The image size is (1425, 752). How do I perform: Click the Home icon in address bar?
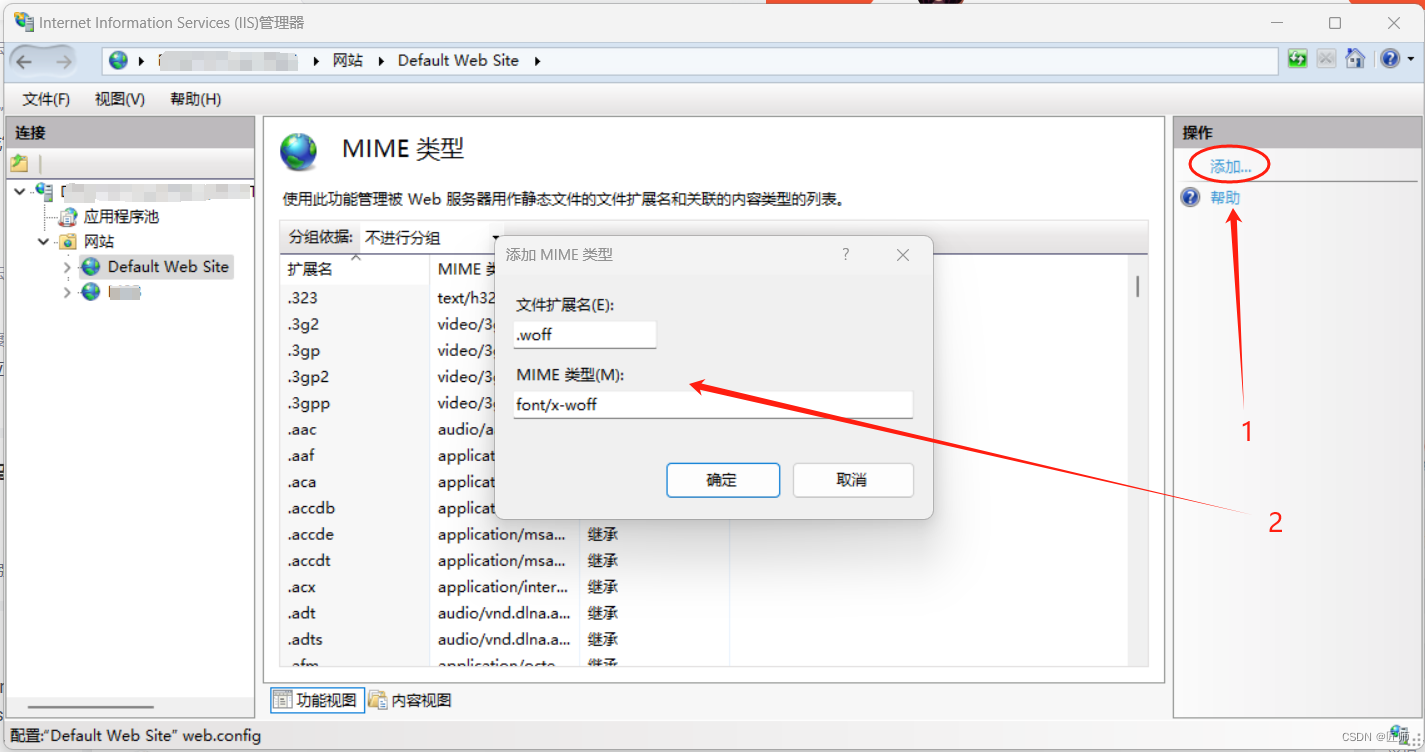pos(1355,59)
